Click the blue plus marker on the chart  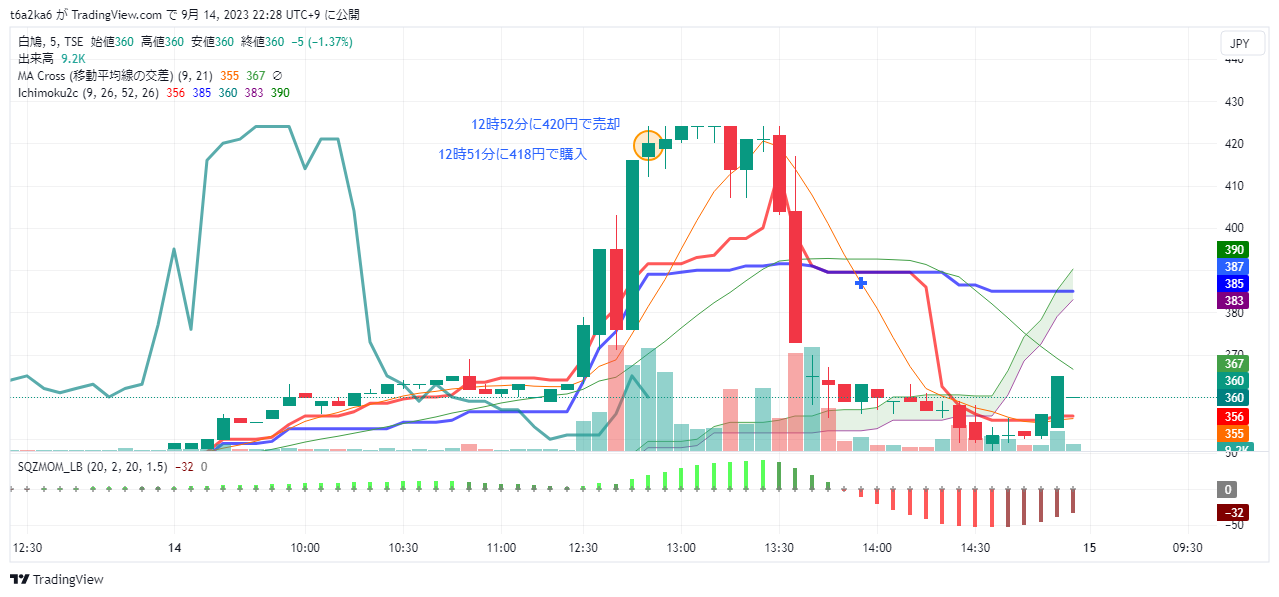pyautogui.click(x=860, y=283)
